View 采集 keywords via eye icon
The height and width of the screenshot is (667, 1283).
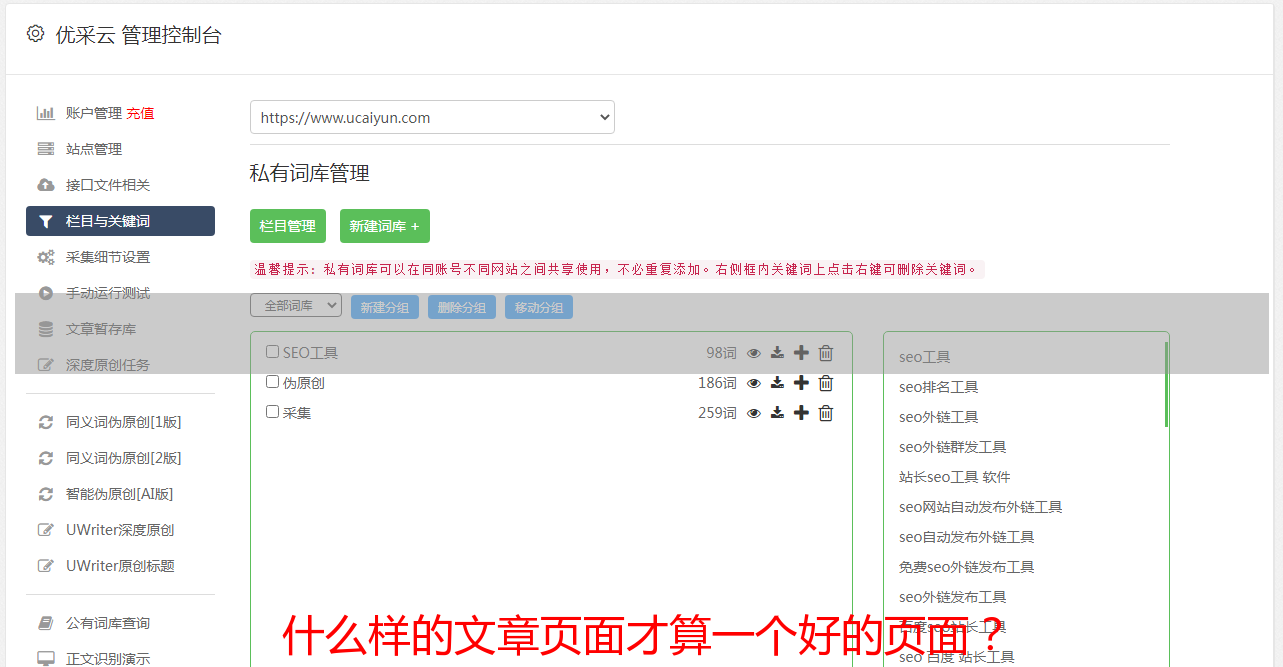[x=754, y=413]
